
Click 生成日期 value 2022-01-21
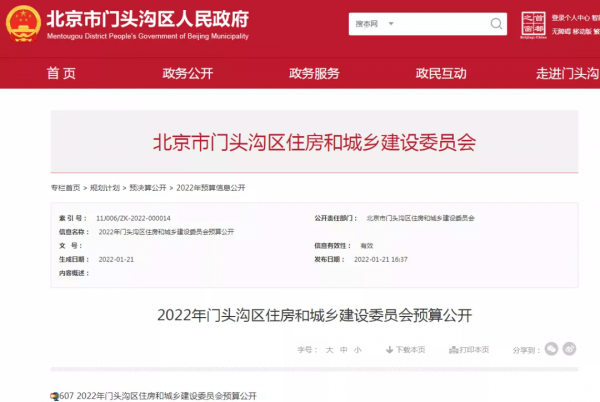(116, 259)
